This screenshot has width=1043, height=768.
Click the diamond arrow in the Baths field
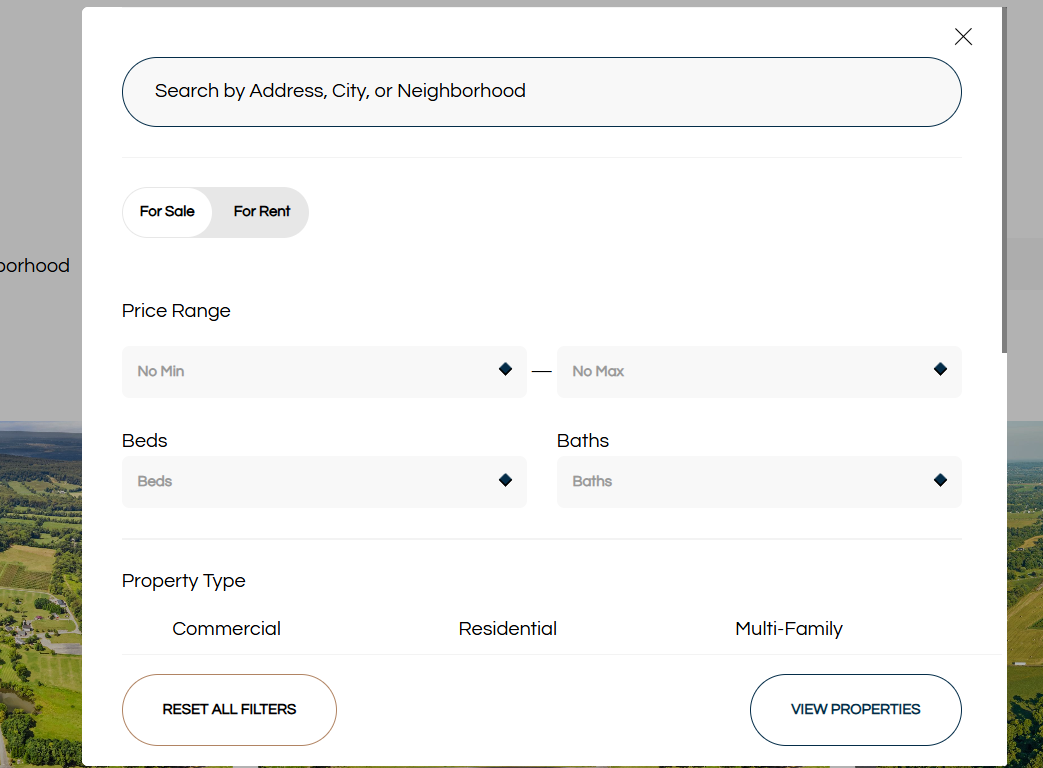click(940, 481)
